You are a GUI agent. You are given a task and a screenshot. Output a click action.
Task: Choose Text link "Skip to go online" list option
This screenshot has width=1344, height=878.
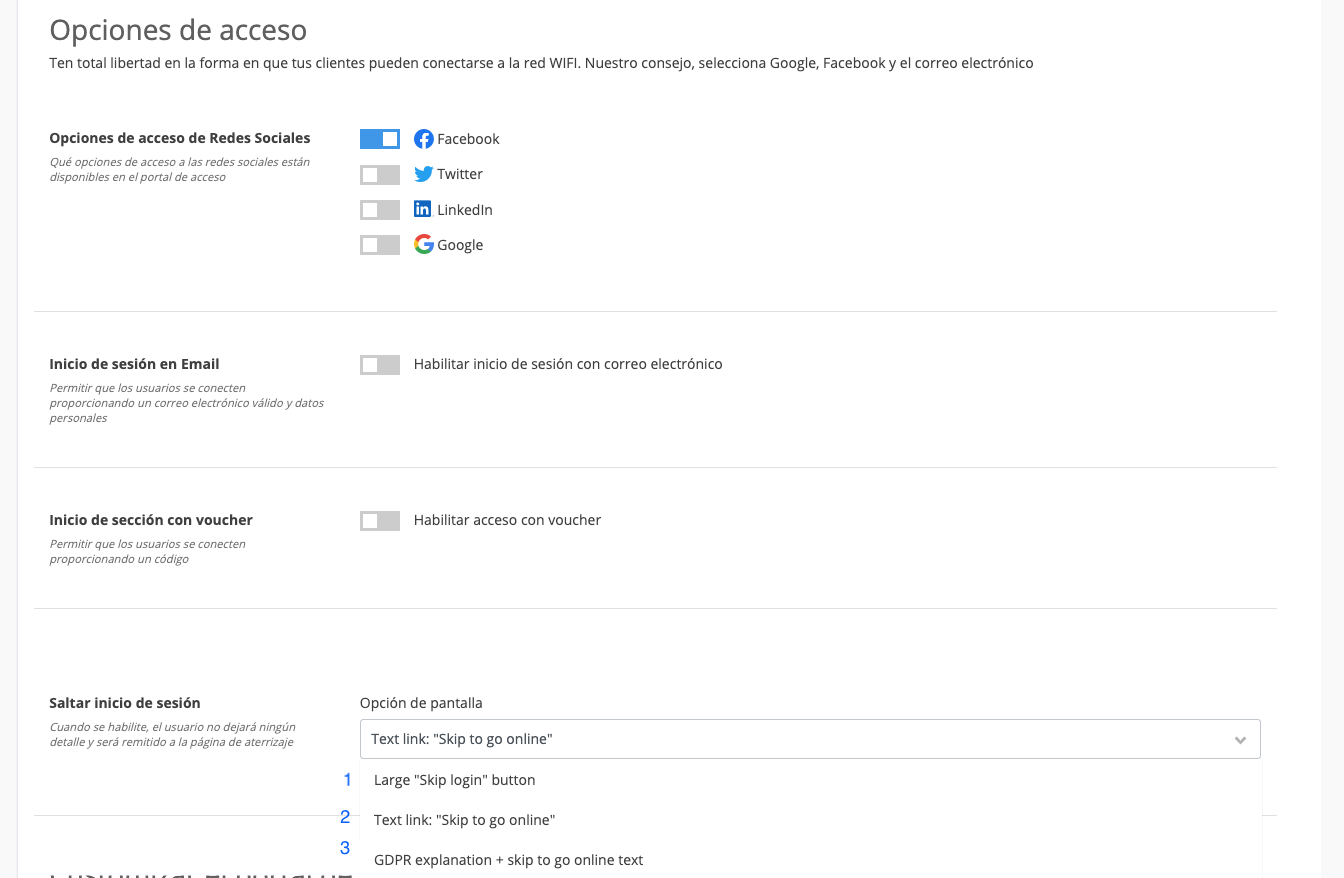(x=810, y=820)
